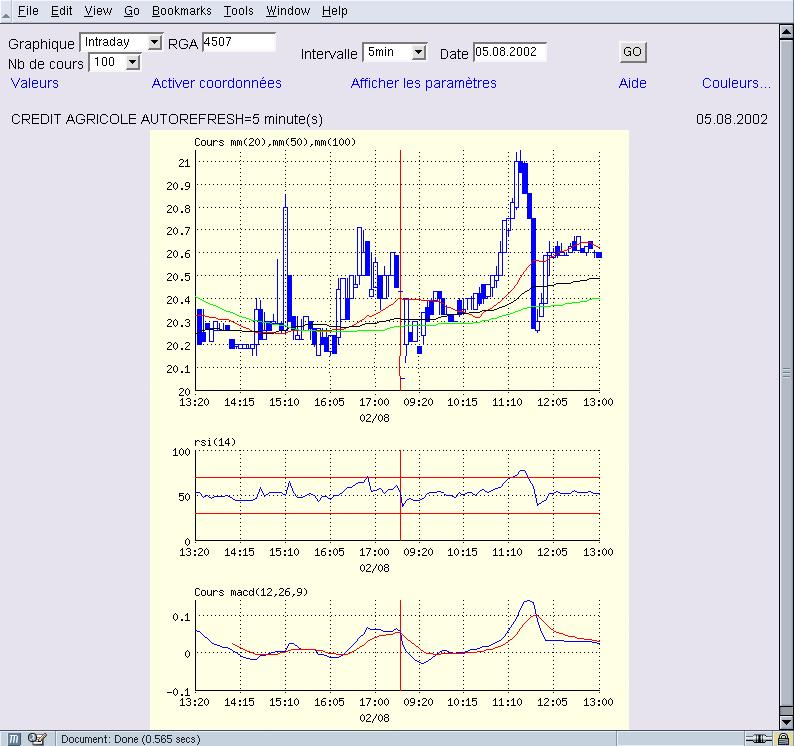Click the vertical scrollbar thumb

(786, 374)
